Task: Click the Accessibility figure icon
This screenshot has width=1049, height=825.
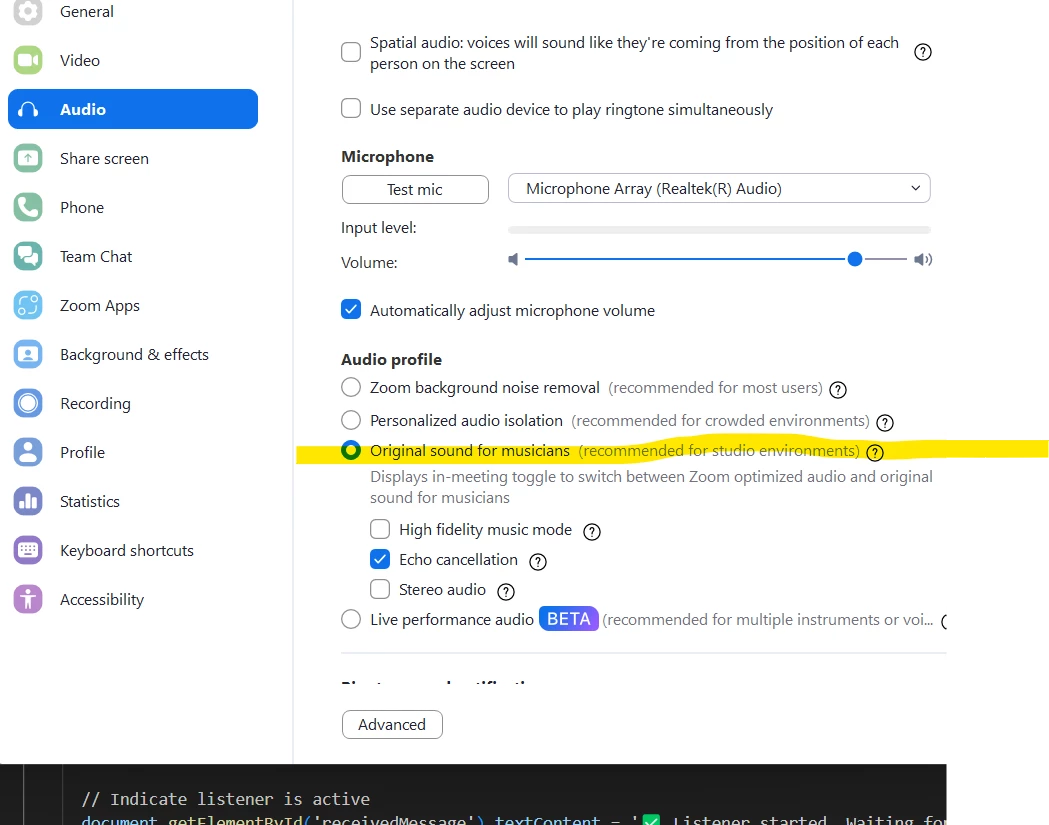Action: 28,599
